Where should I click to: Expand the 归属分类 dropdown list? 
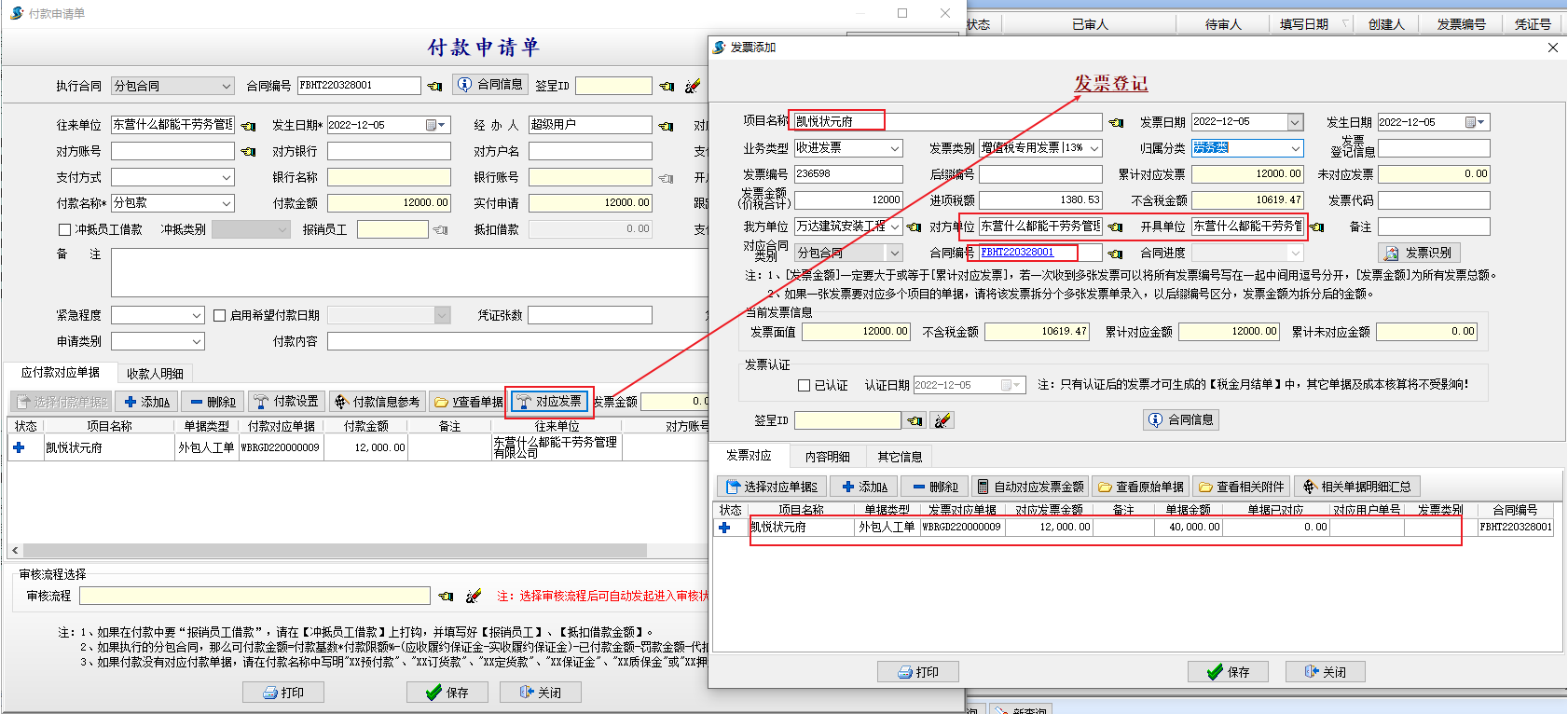1295,148
